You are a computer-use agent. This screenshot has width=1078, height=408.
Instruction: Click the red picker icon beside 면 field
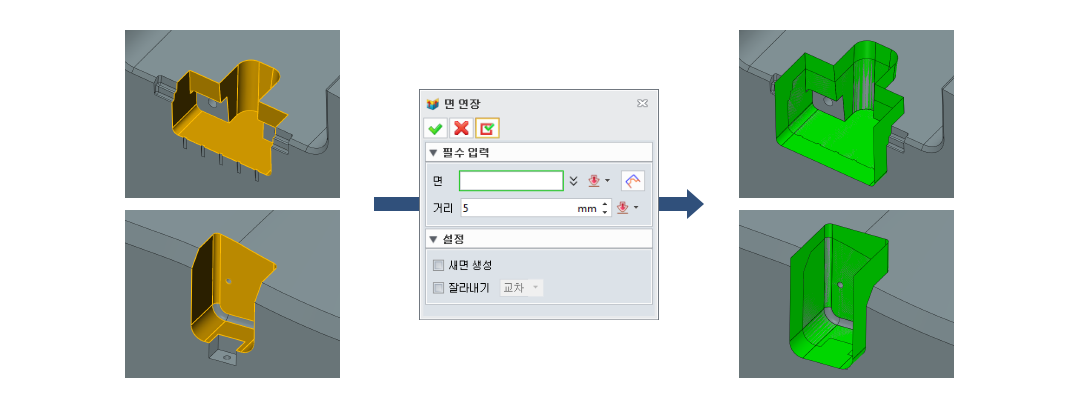(594, 180)
